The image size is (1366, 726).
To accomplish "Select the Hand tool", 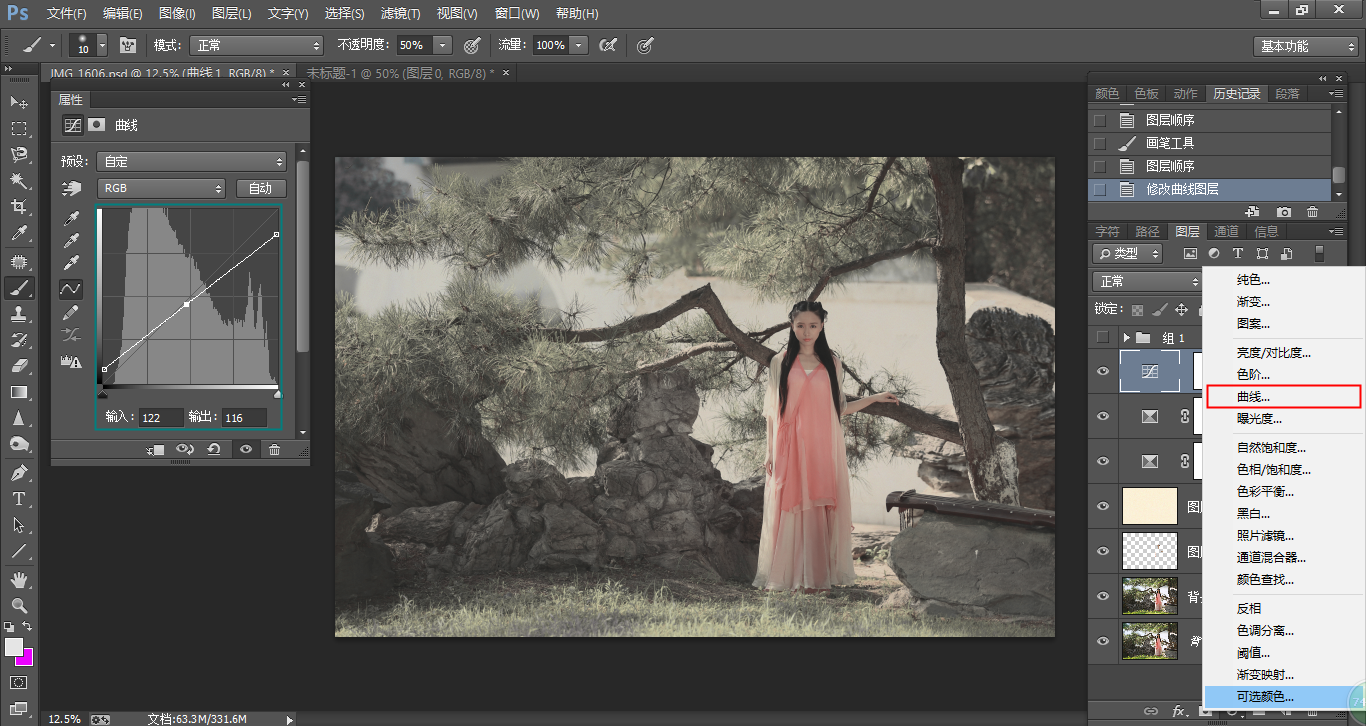I will (19, 579).
